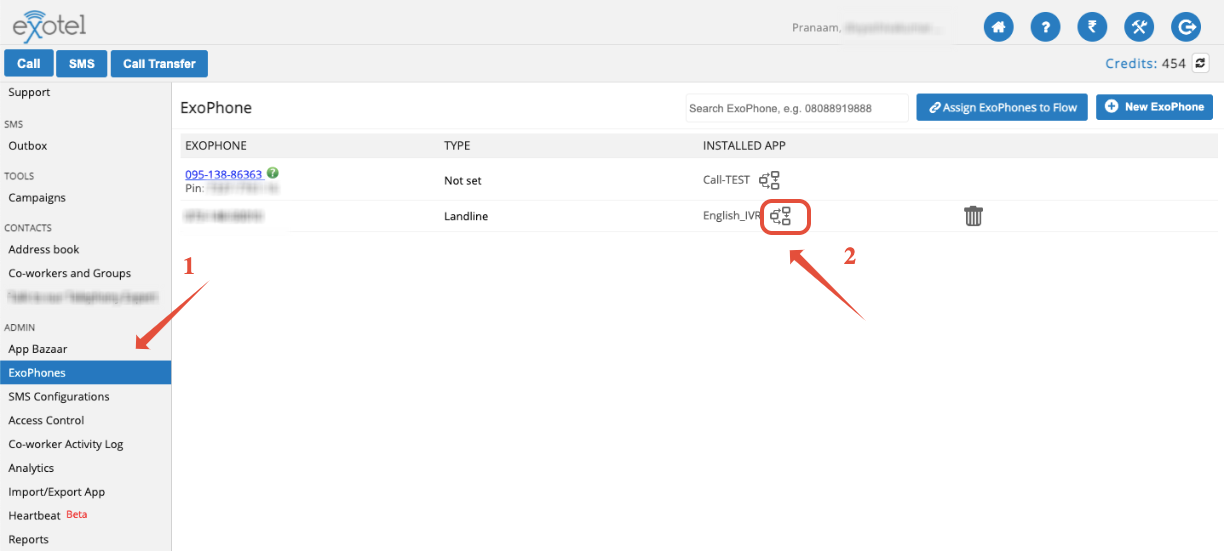Open the Home icon in the header
The width and height of the screenshot is (1224, 551).
[999, 27]
